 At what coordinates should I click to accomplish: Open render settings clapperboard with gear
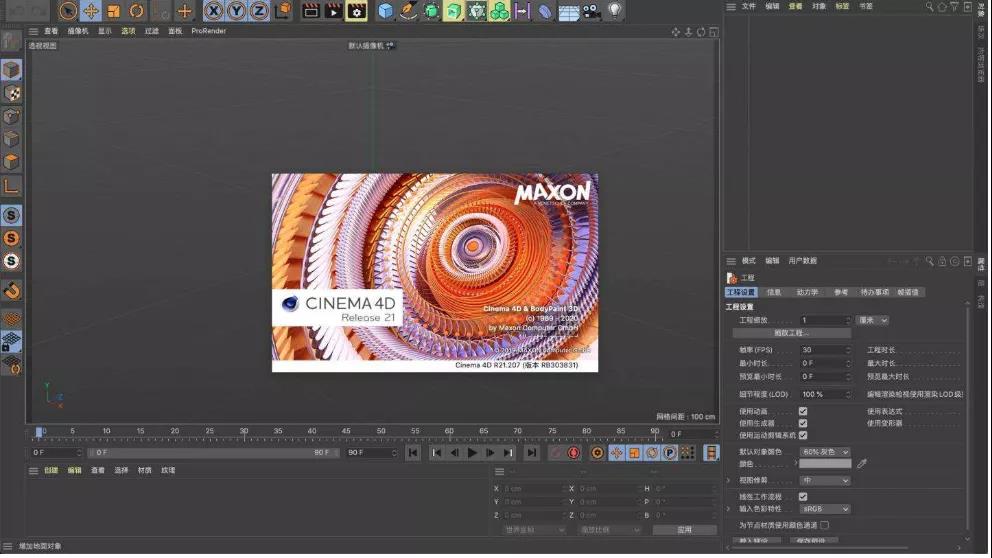(x=357, y=11)
